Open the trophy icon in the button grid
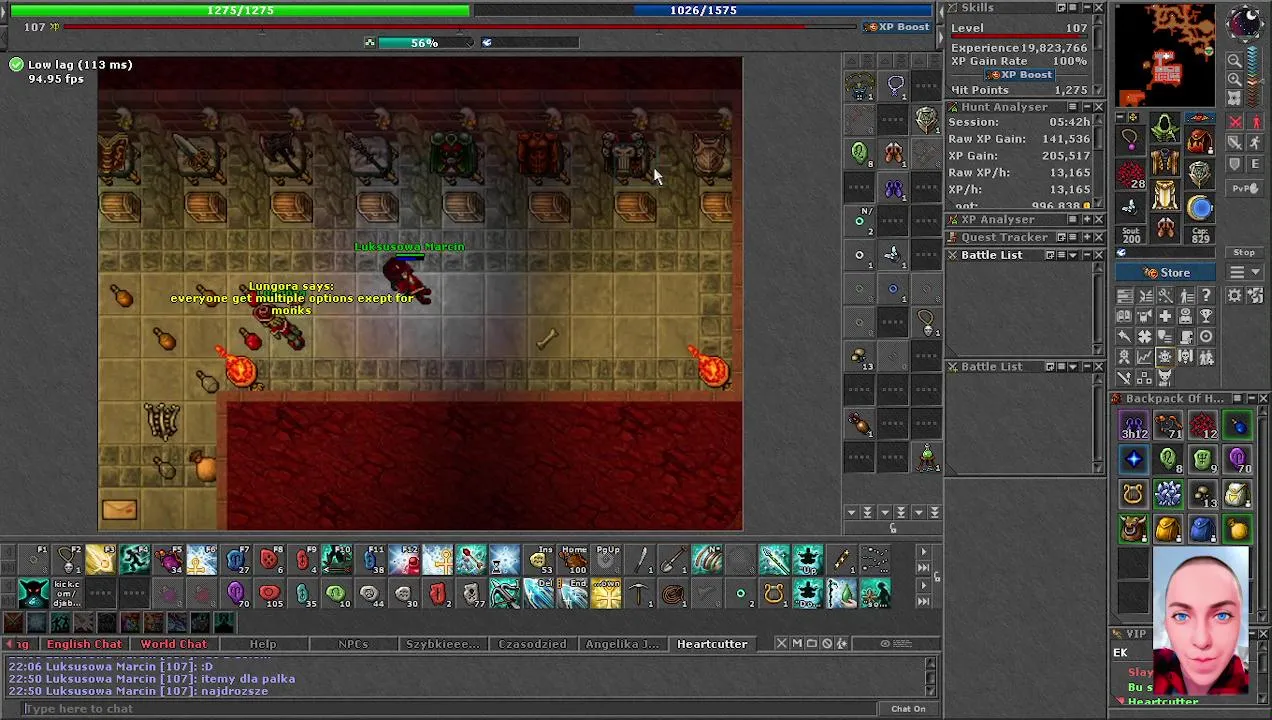Image resolution: width=1272 pixels, height=720 pixels. [1206, 316]
